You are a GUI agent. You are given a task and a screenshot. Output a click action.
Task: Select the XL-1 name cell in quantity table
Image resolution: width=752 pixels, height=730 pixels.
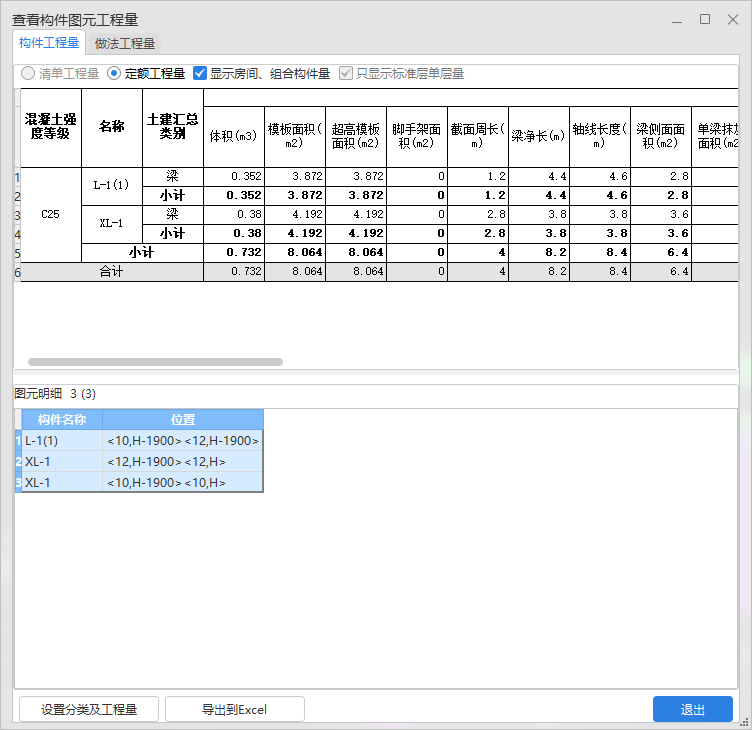pos(112,224)
